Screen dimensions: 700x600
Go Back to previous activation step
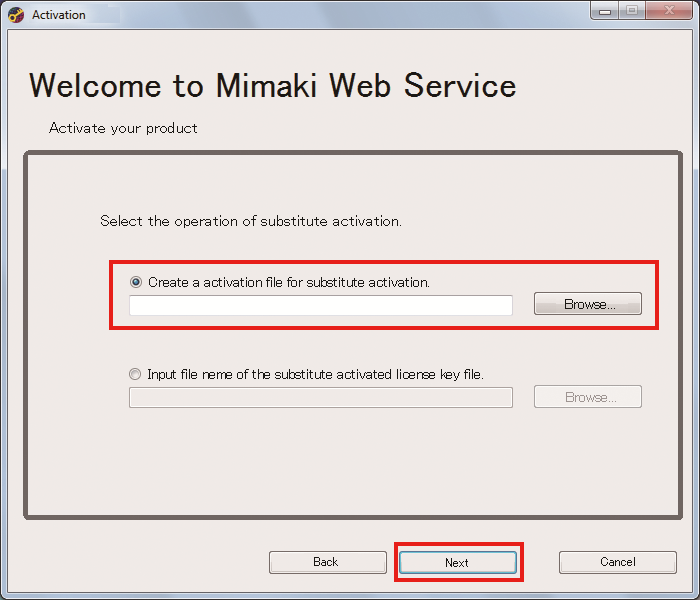(x=328, y=562)
